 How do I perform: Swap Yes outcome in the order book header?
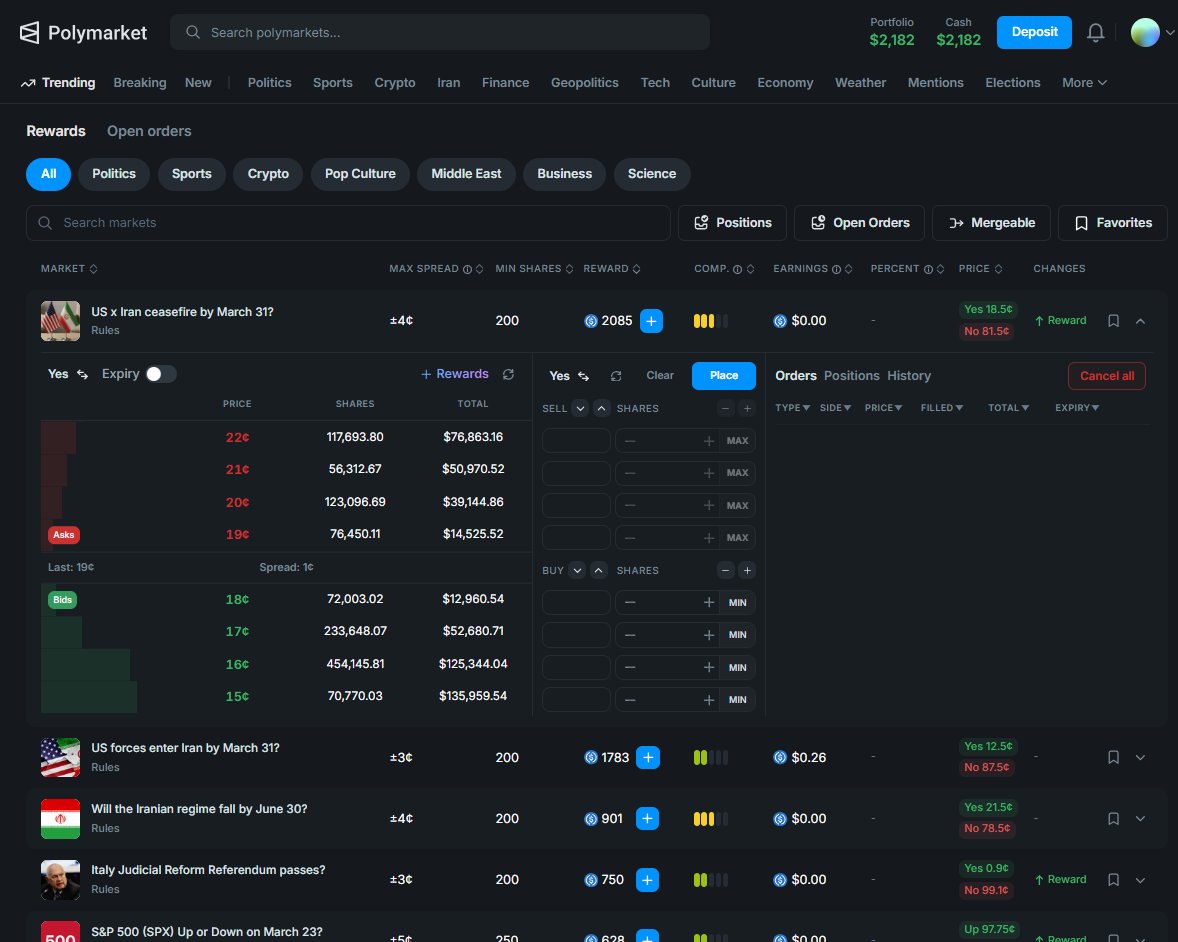point(83,374)
